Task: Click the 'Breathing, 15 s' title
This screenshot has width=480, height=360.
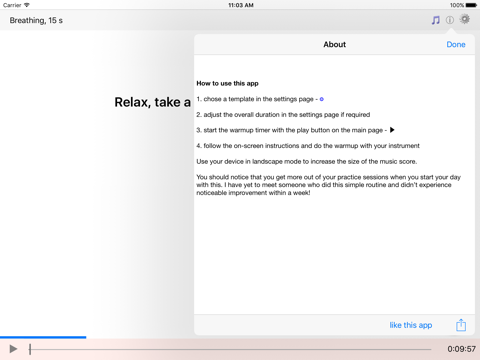Action: coord(36,20)
